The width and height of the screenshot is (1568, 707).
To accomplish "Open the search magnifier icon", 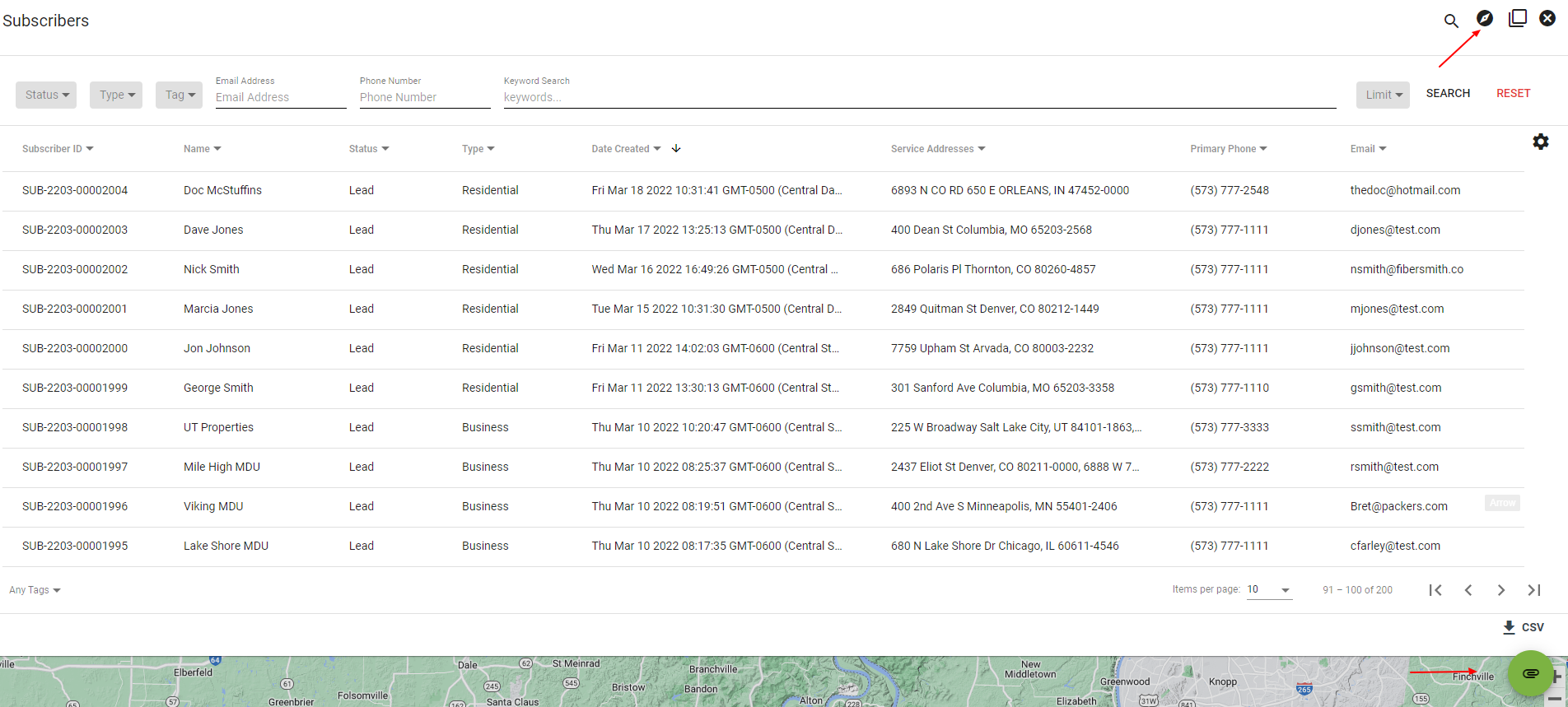I will 1451,21.
